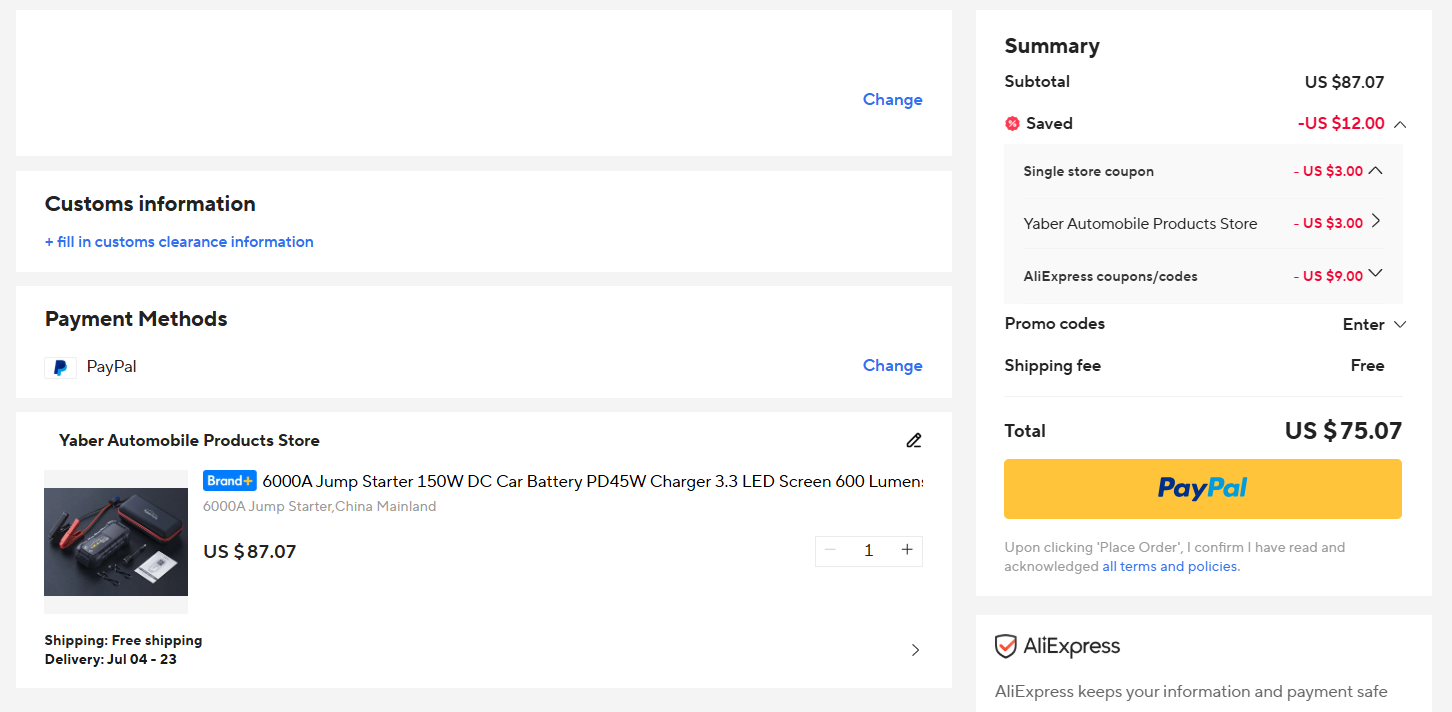The image size is (1452, 712).
Task: Click fill in customs clearance information
Action: [x=179, y=242]
